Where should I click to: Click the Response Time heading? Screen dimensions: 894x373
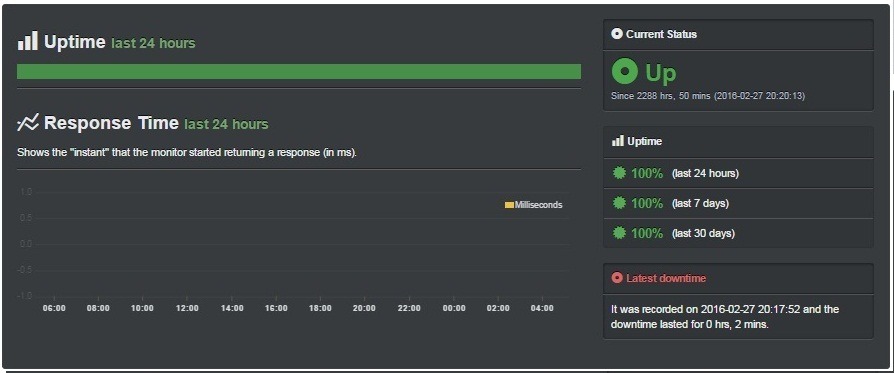[111, 123]
